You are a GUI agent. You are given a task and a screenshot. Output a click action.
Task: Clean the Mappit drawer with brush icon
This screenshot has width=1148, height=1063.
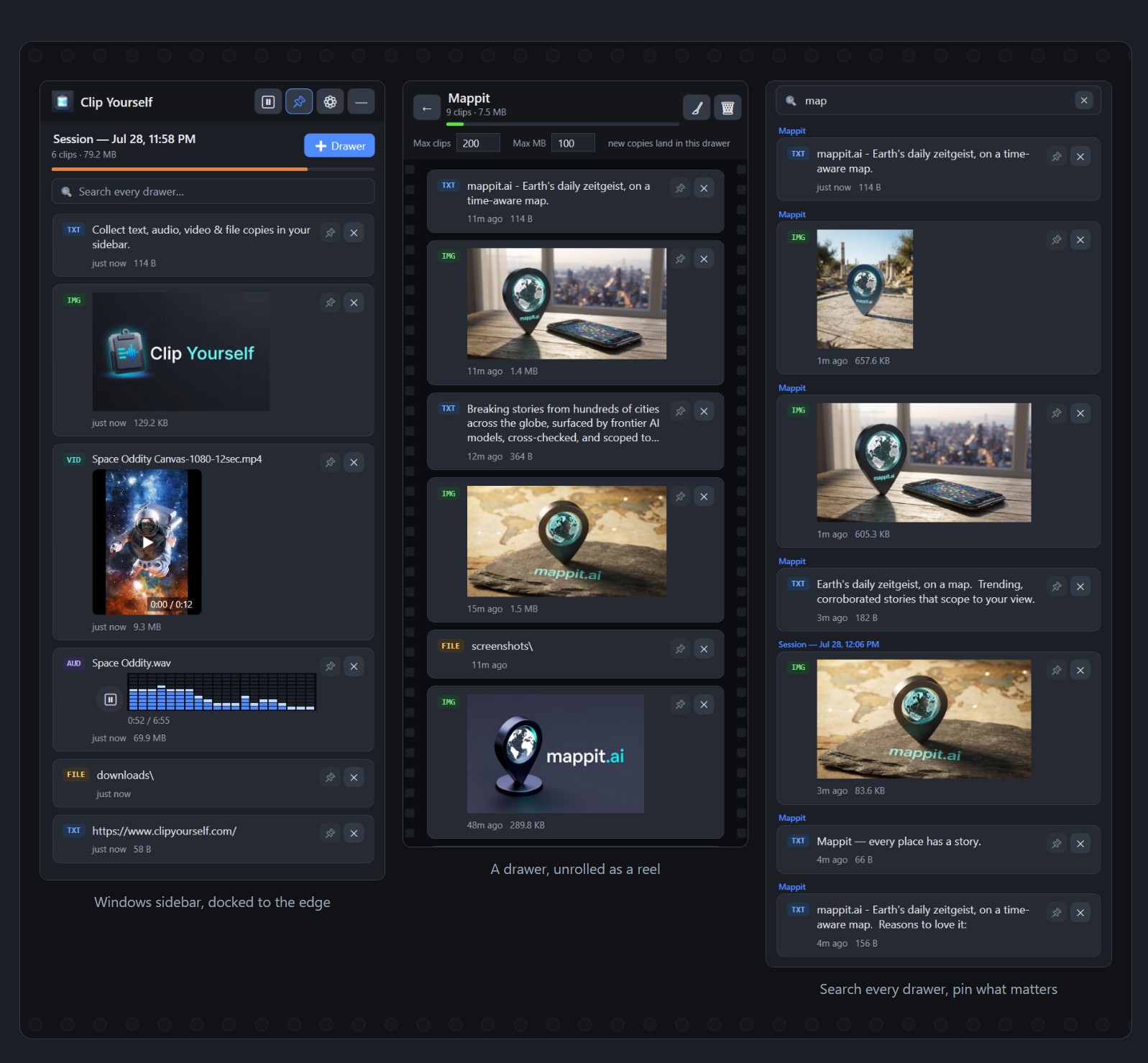[x=697, y=108]
